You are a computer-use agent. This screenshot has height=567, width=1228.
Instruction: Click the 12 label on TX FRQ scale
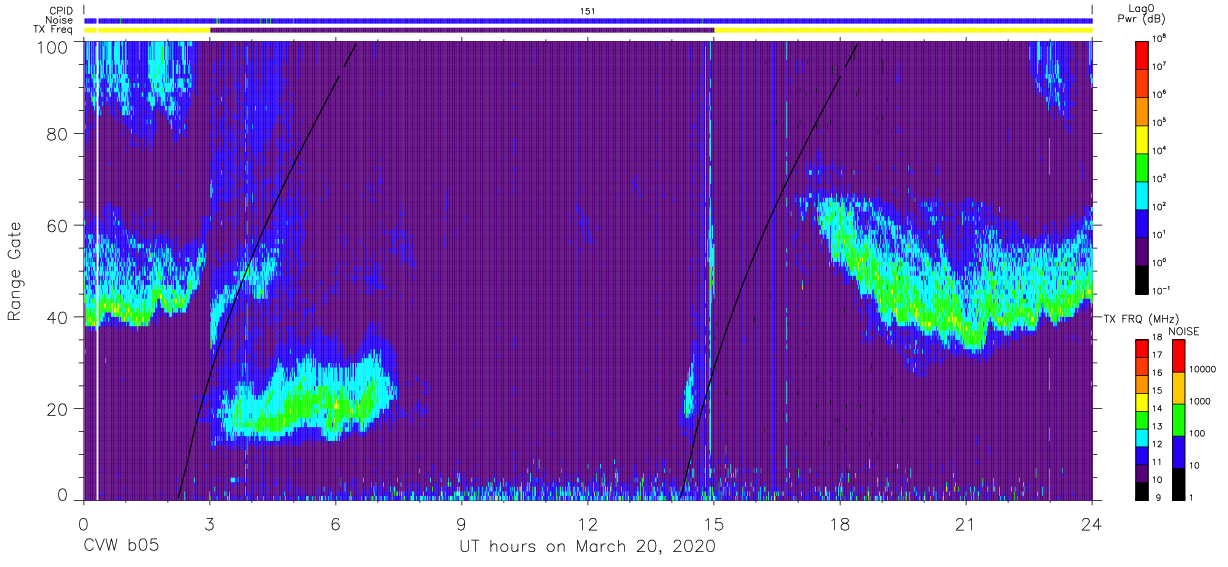point(1156,444)
